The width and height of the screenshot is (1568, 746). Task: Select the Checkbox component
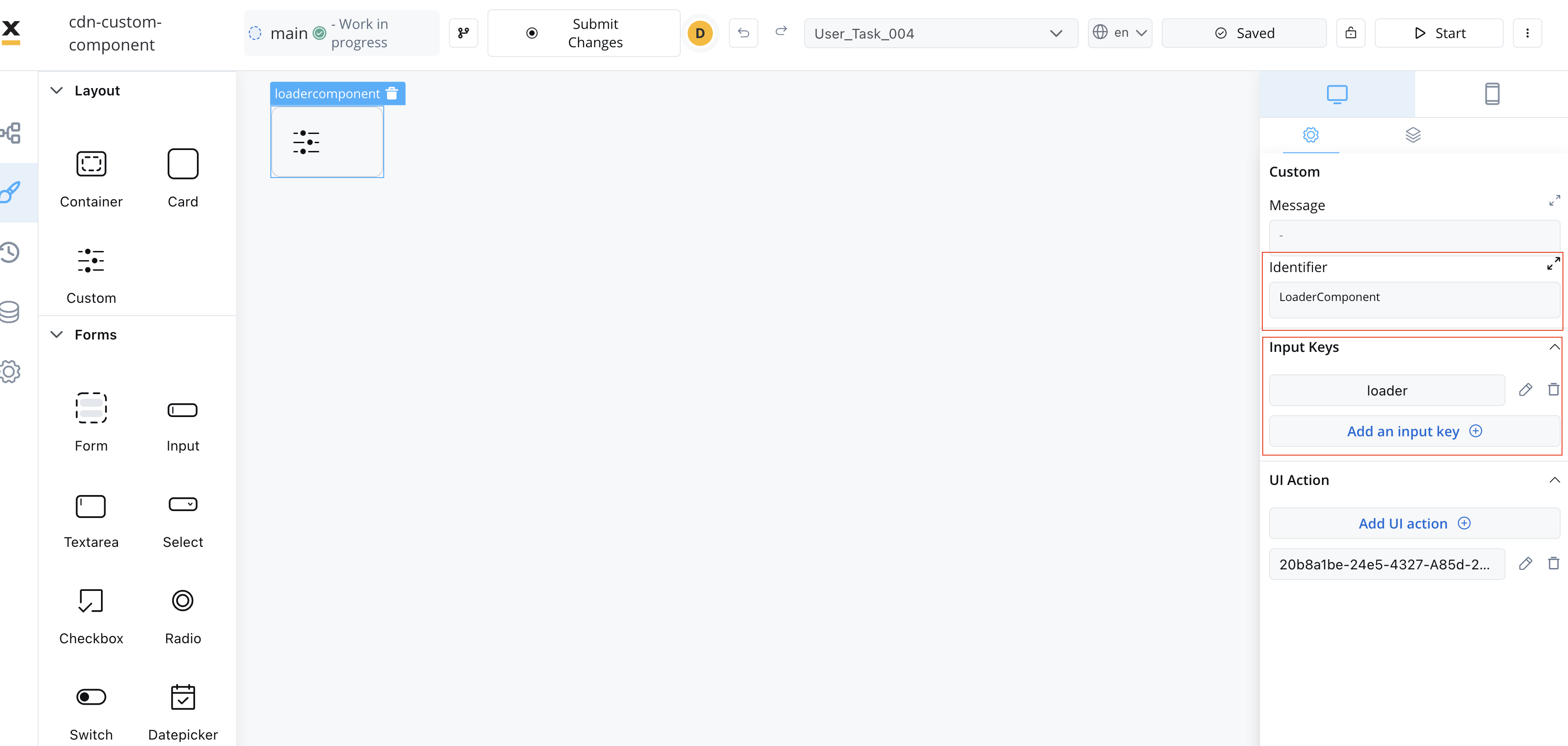point(91,616)
